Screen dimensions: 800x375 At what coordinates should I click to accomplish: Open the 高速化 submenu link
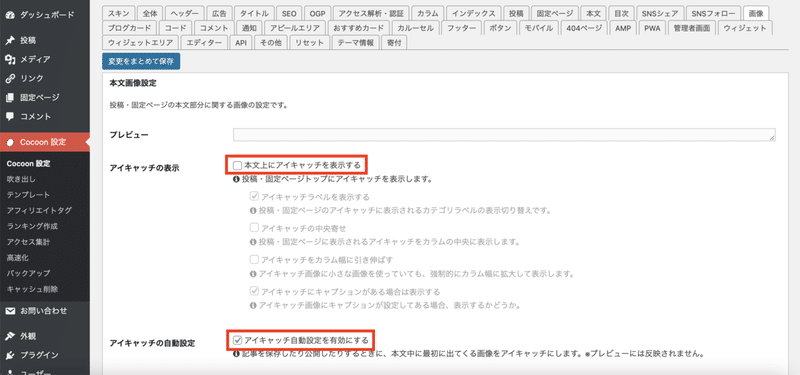point(17,258)
